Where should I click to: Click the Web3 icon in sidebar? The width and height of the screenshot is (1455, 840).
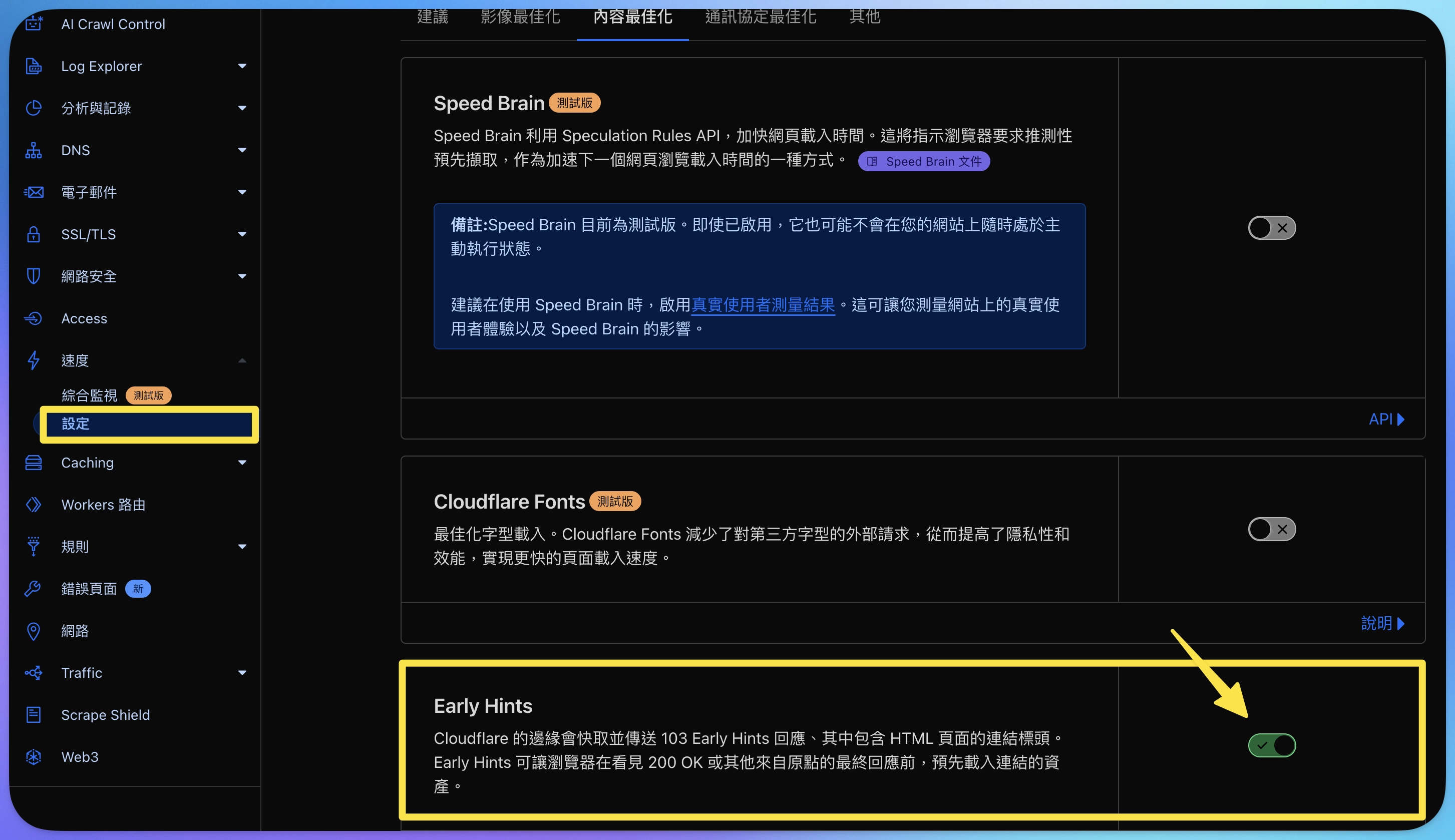(x=34, y=757)
